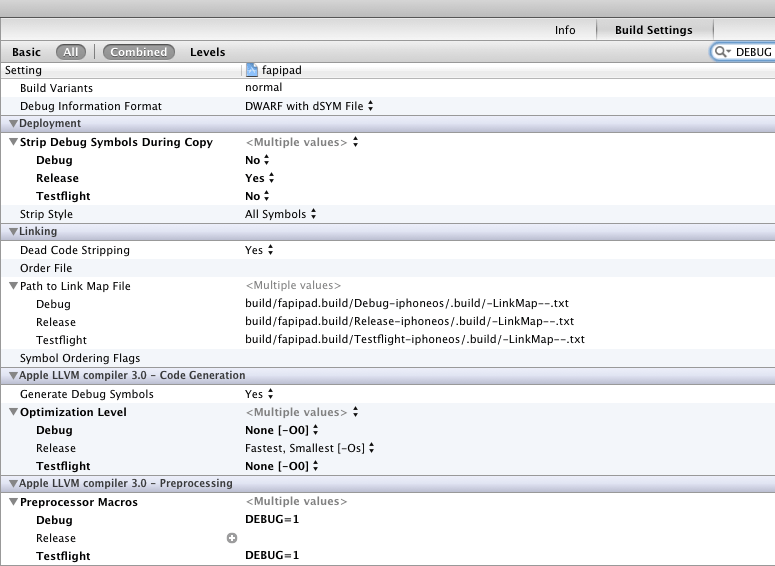Click Testflight DEBUG=1 preprocessor macro value

tap(272, 555)
